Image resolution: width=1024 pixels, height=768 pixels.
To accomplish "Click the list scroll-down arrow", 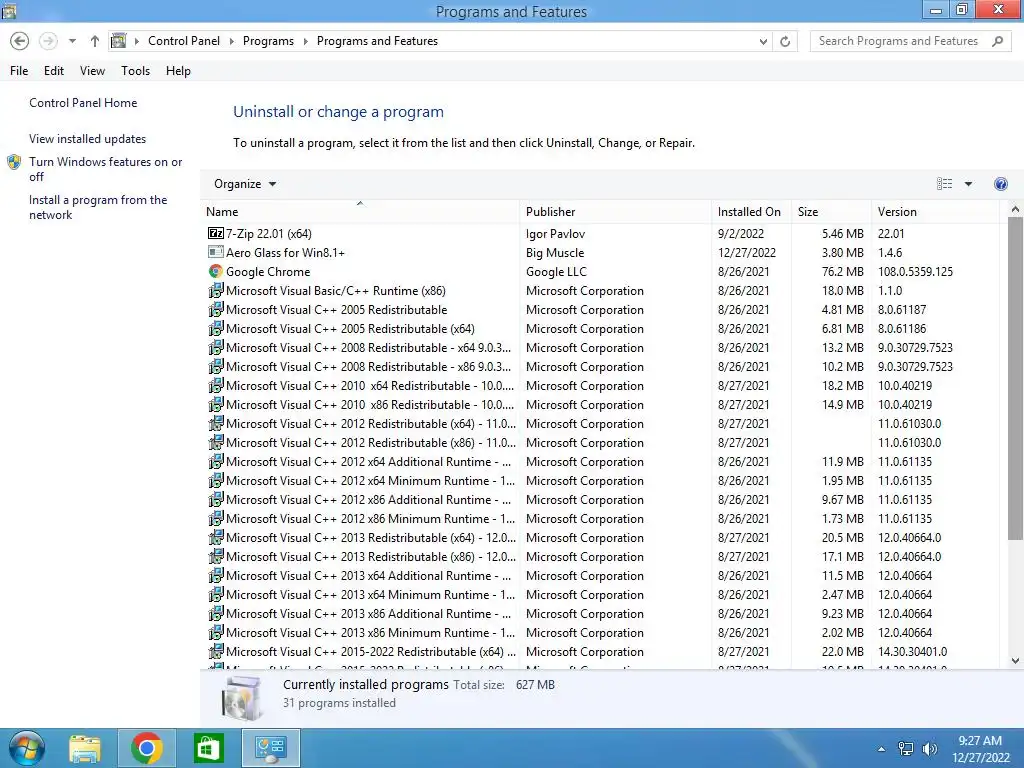I will 1015,661.
